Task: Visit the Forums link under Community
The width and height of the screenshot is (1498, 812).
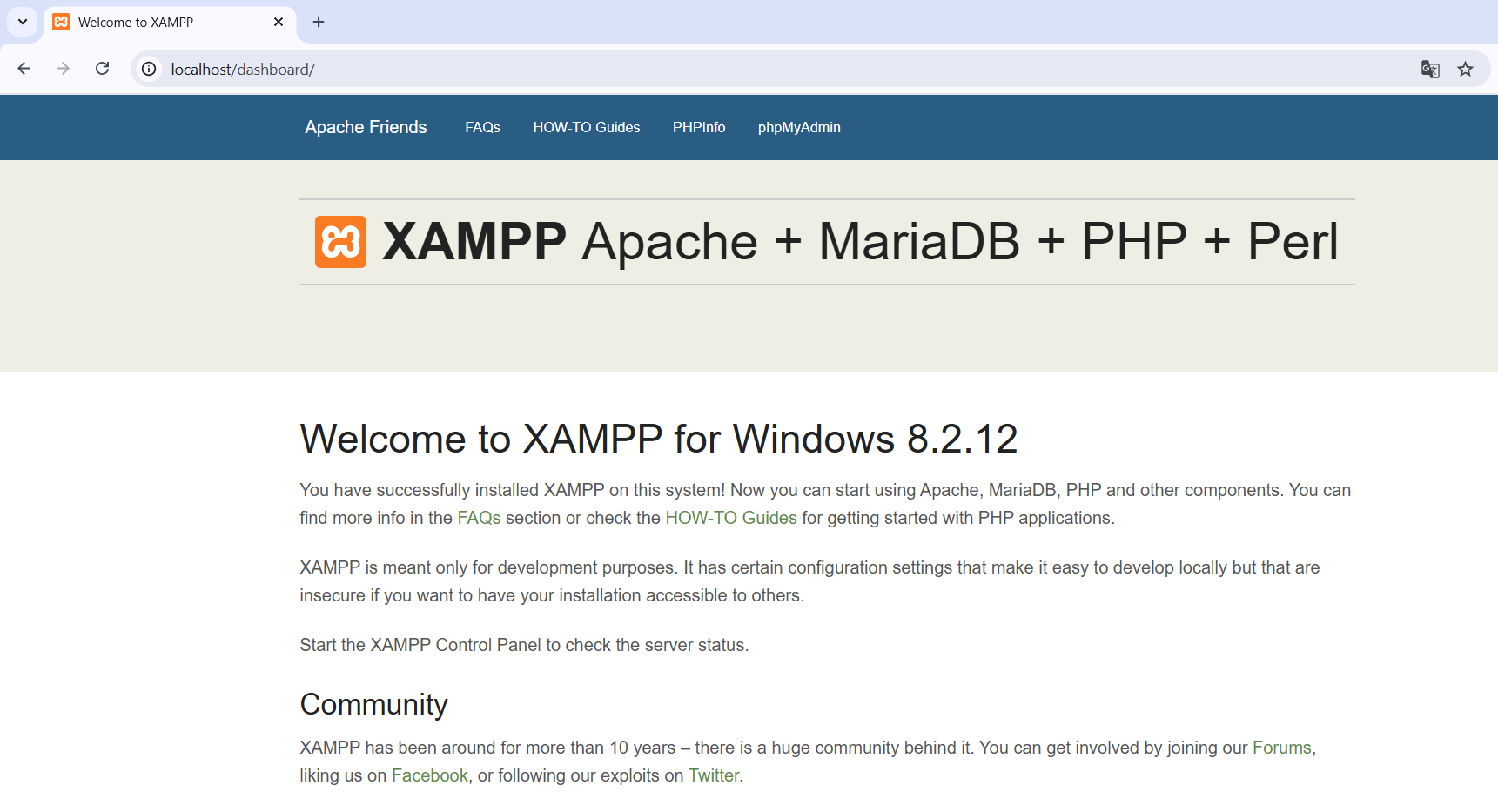Action: click(x=1281, y=748)
